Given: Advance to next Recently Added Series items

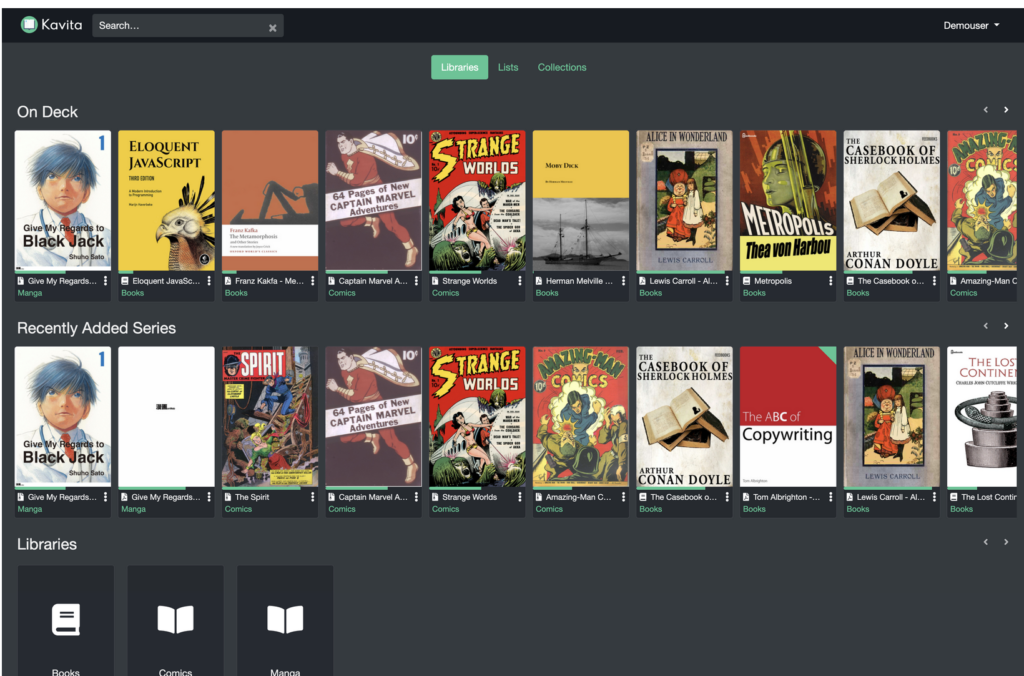Looking at the screenshot, I should coord(1006,326).
